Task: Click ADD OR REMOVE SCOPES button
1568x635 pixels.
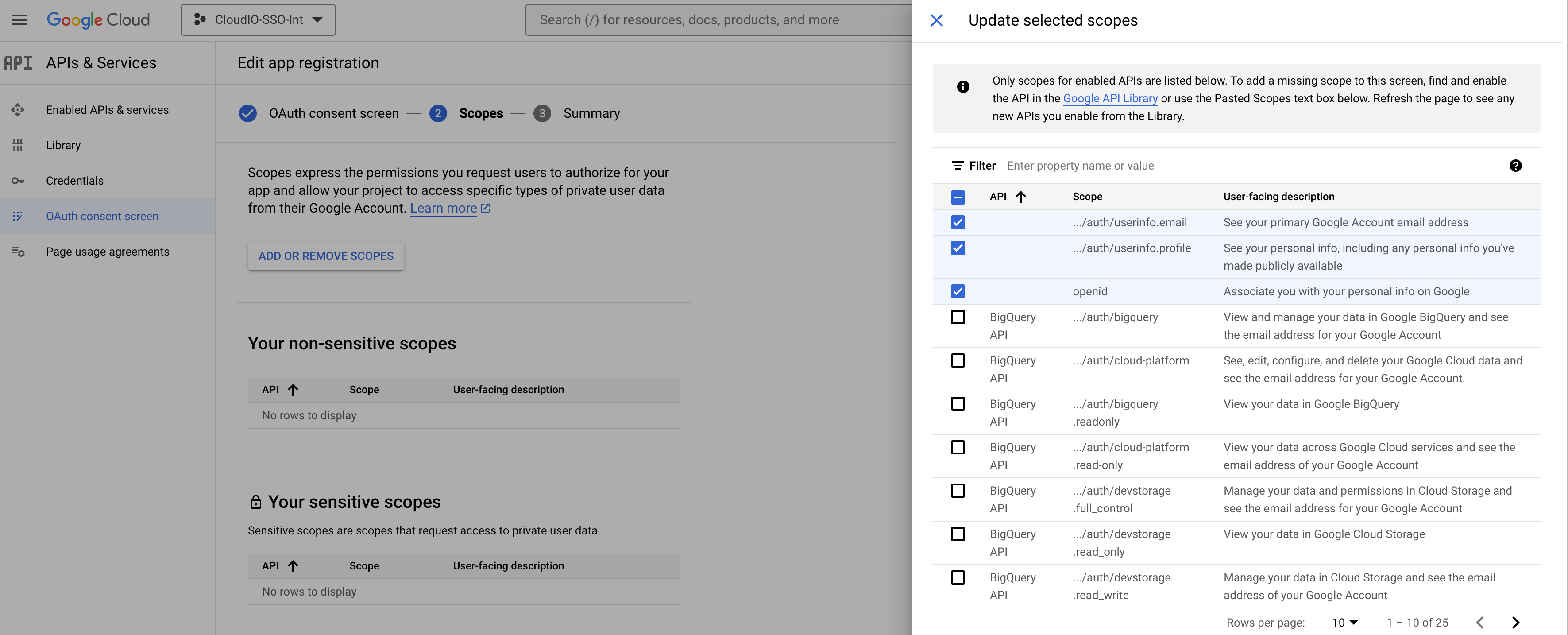Action: (x=326, y=256)
